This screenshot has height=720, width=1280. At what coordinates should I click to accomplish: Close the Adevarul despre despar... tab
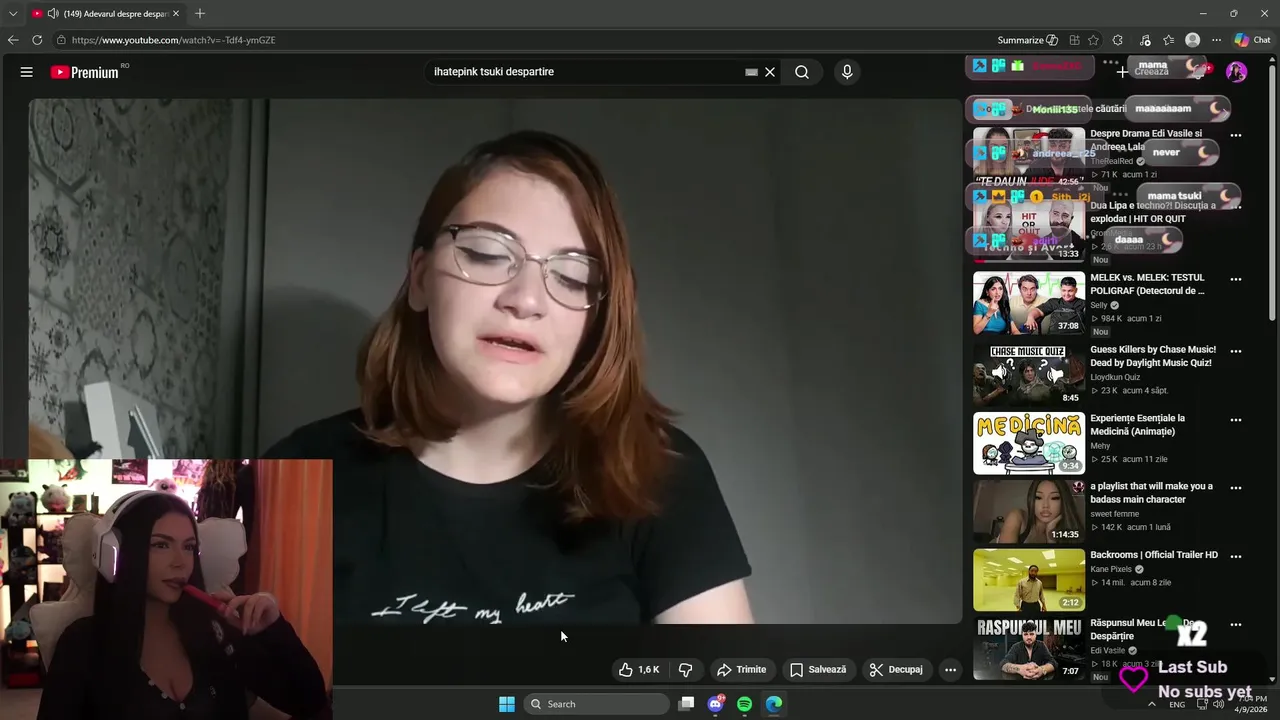click(176, 14)
